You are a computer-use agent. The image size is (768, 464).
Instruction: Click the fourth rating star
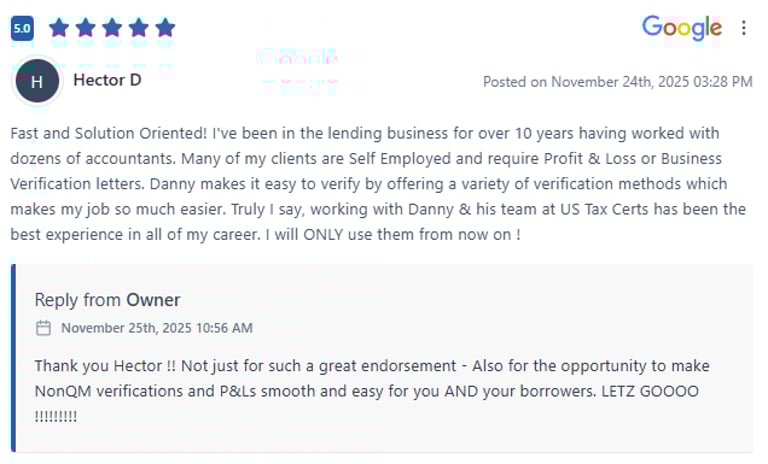click(139, 27)
